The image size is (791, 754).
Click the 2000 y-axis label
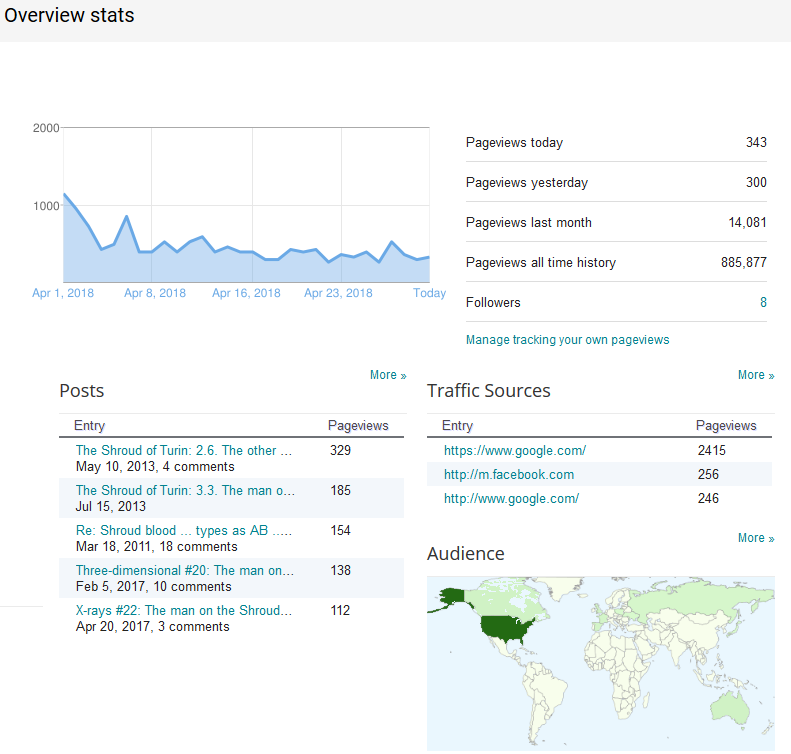[46, 128]
